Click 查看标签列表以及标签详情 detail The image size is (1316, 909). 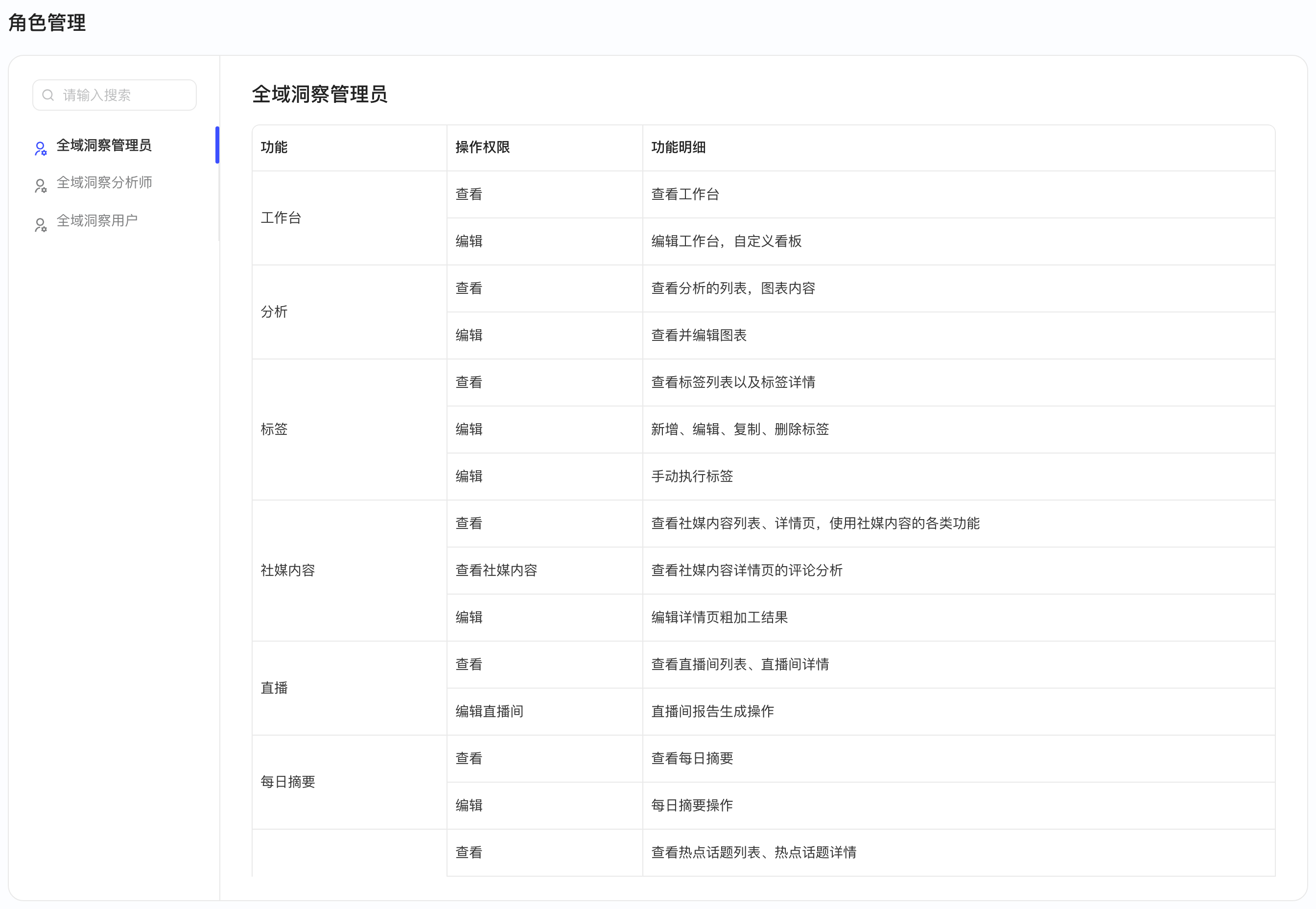click(733, 383)
